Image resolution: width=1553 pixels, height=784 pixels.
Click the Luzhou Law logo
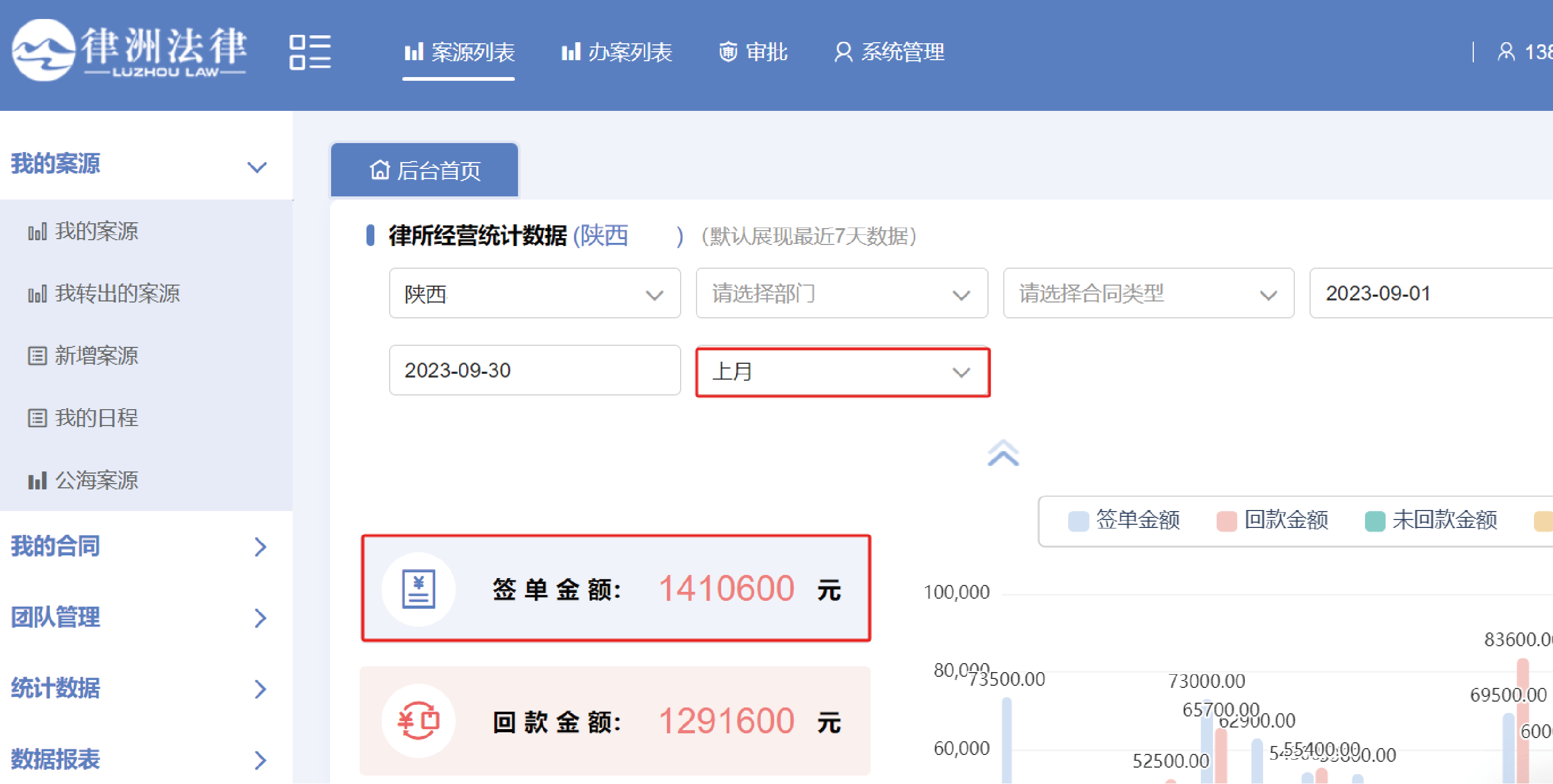pyautogui.click(x=129, y=51)
